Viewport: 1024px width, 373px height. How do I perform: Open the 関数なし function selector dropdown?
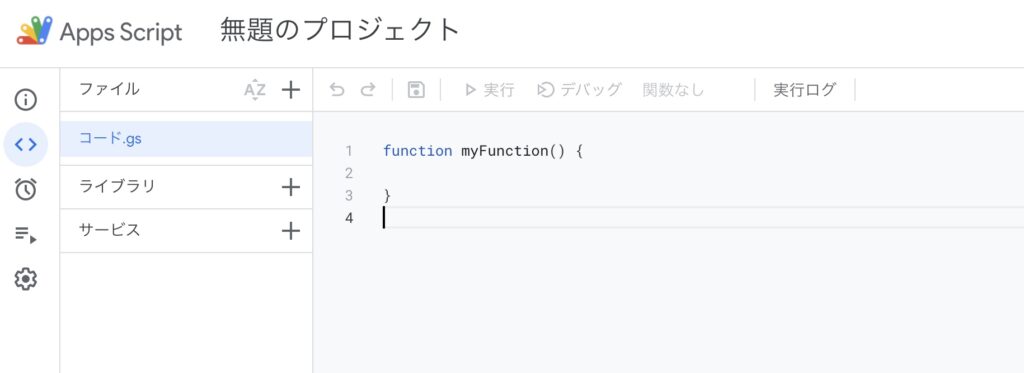(x=673, y=90)
